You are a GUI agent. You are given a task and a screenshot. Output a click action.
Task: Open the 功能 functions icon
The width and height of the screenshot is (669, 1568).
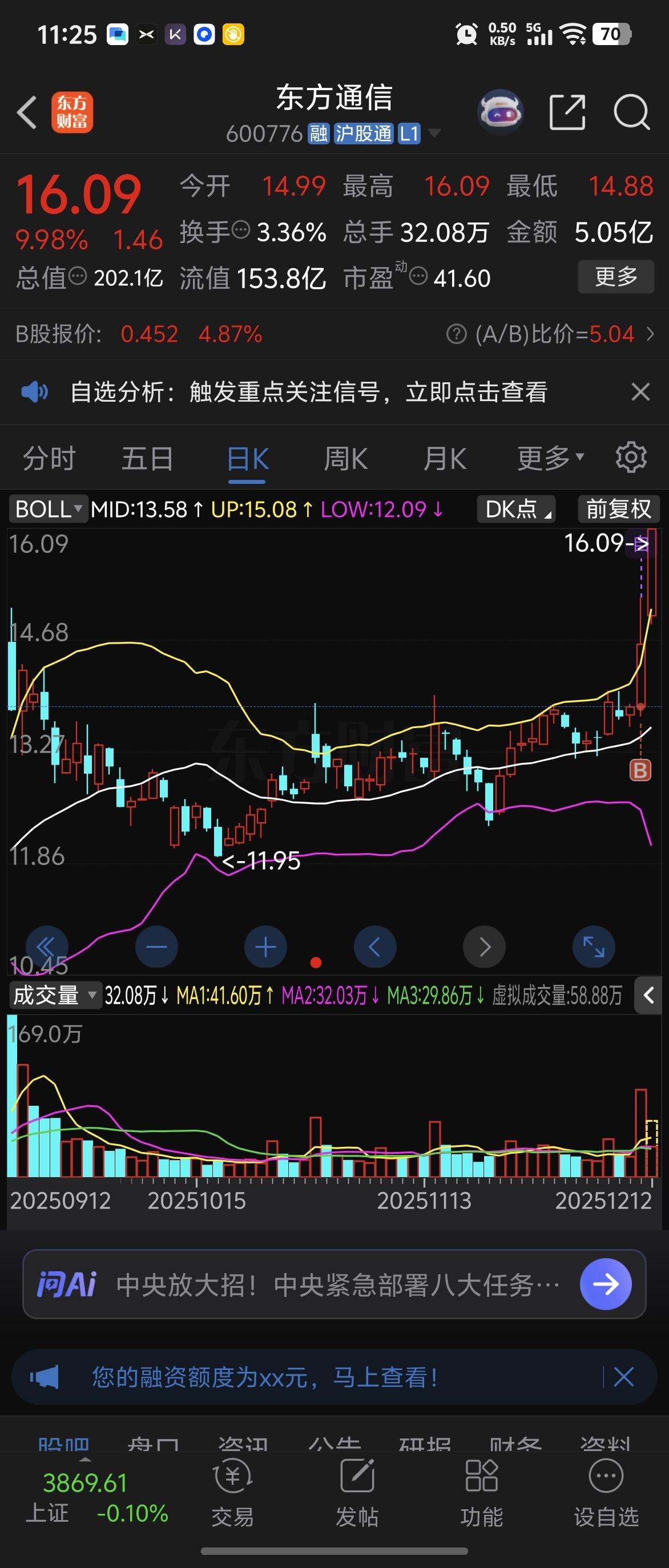pyautogui.click(x=482, y=1492)
